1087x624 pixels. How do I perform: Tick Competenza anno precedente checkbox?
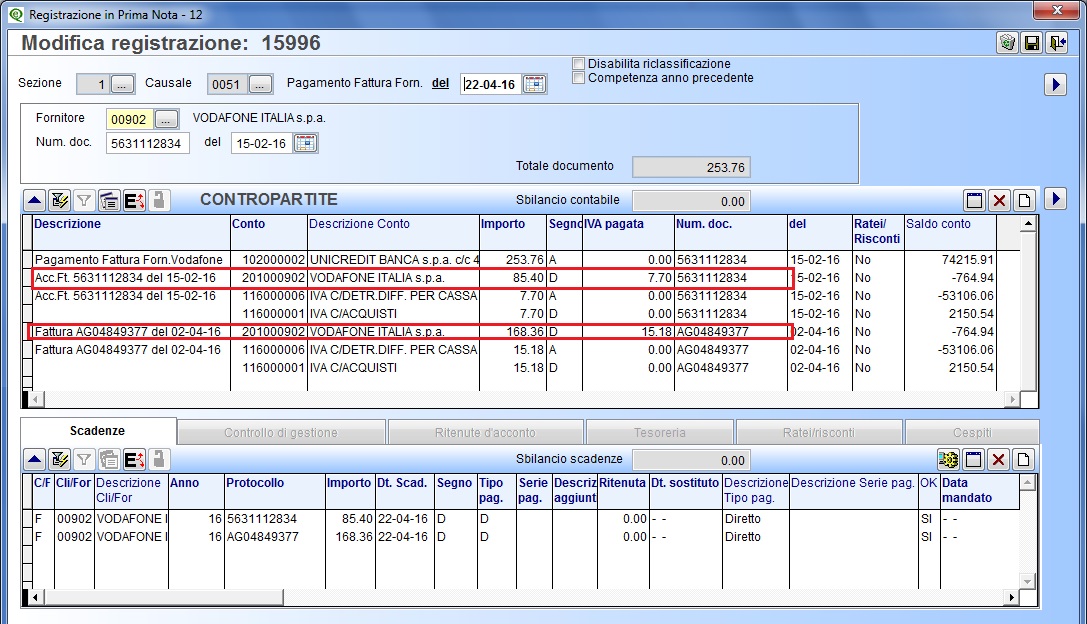[579, 78]
